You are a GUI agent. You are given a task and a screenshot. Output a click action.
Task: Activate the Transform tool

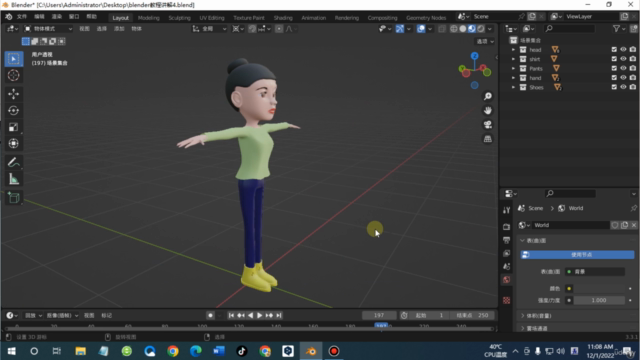point(13,144)
